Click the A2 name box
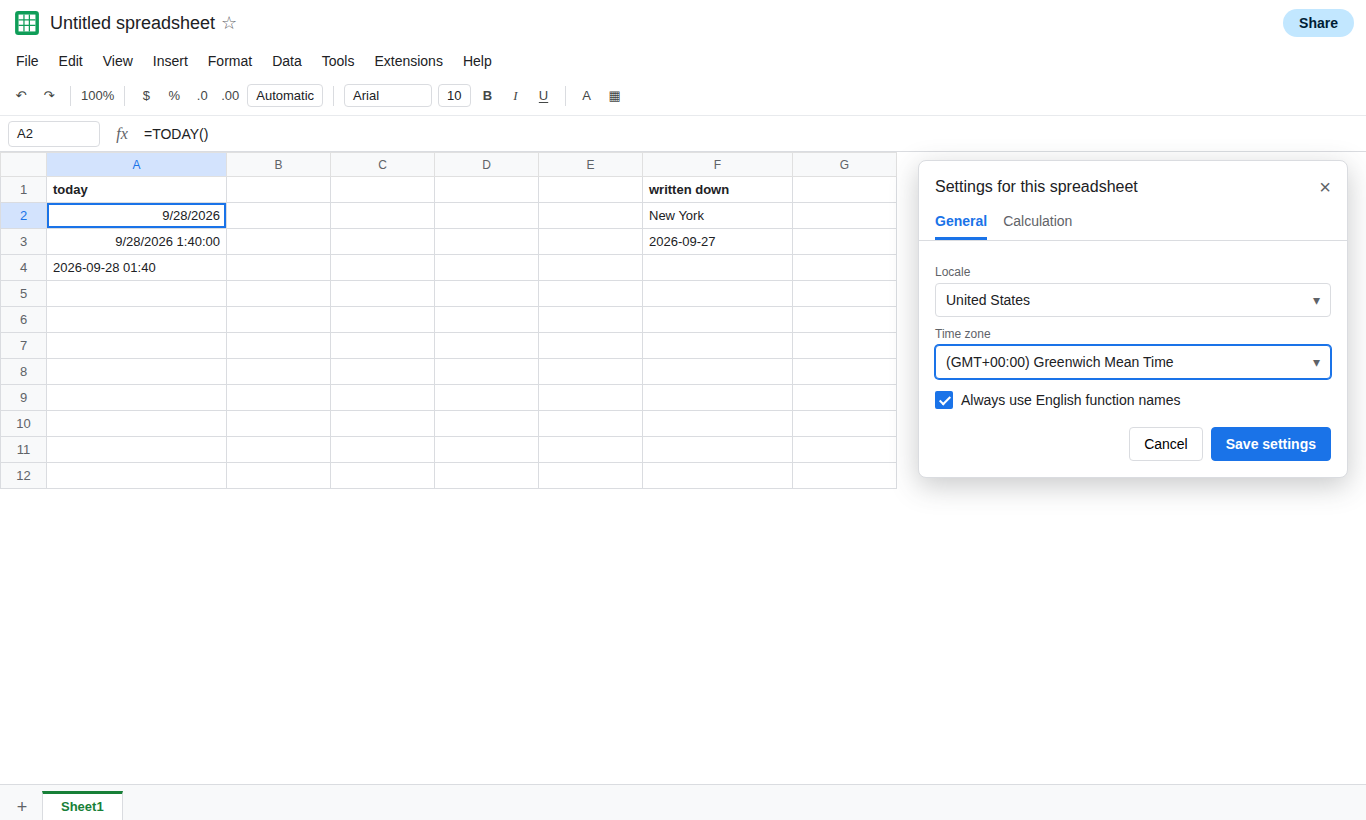The image size is (1366, 820). click(x=54, y=134)
